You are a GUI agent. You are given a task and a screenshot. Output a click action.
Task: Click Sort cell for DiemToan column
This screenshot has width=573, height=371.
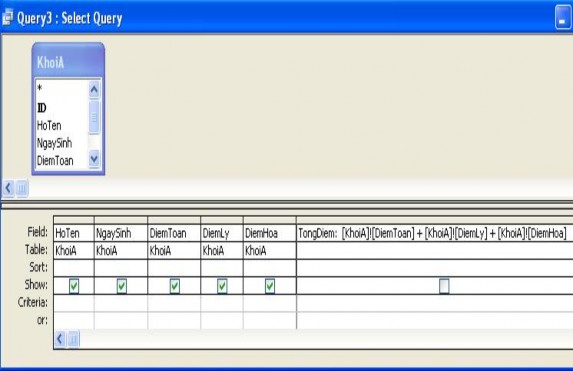pos(174,268)
